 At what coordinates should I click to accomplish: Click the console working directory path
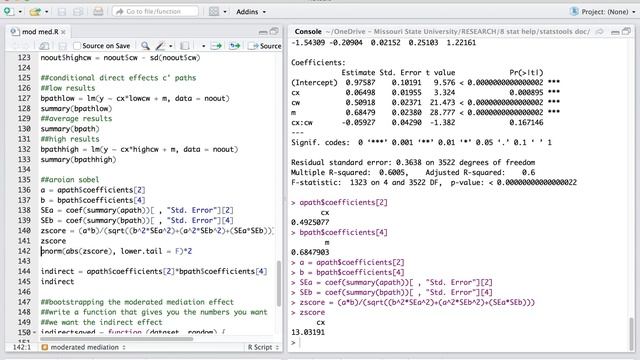pos(458,31)
